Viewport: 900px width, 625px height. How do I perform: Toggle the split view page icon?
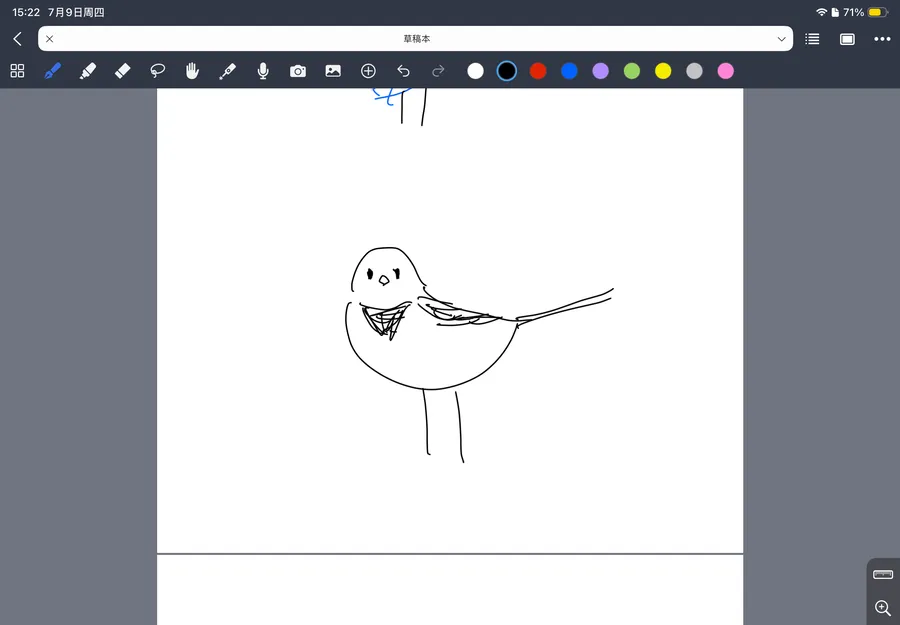tap(847, 39)
